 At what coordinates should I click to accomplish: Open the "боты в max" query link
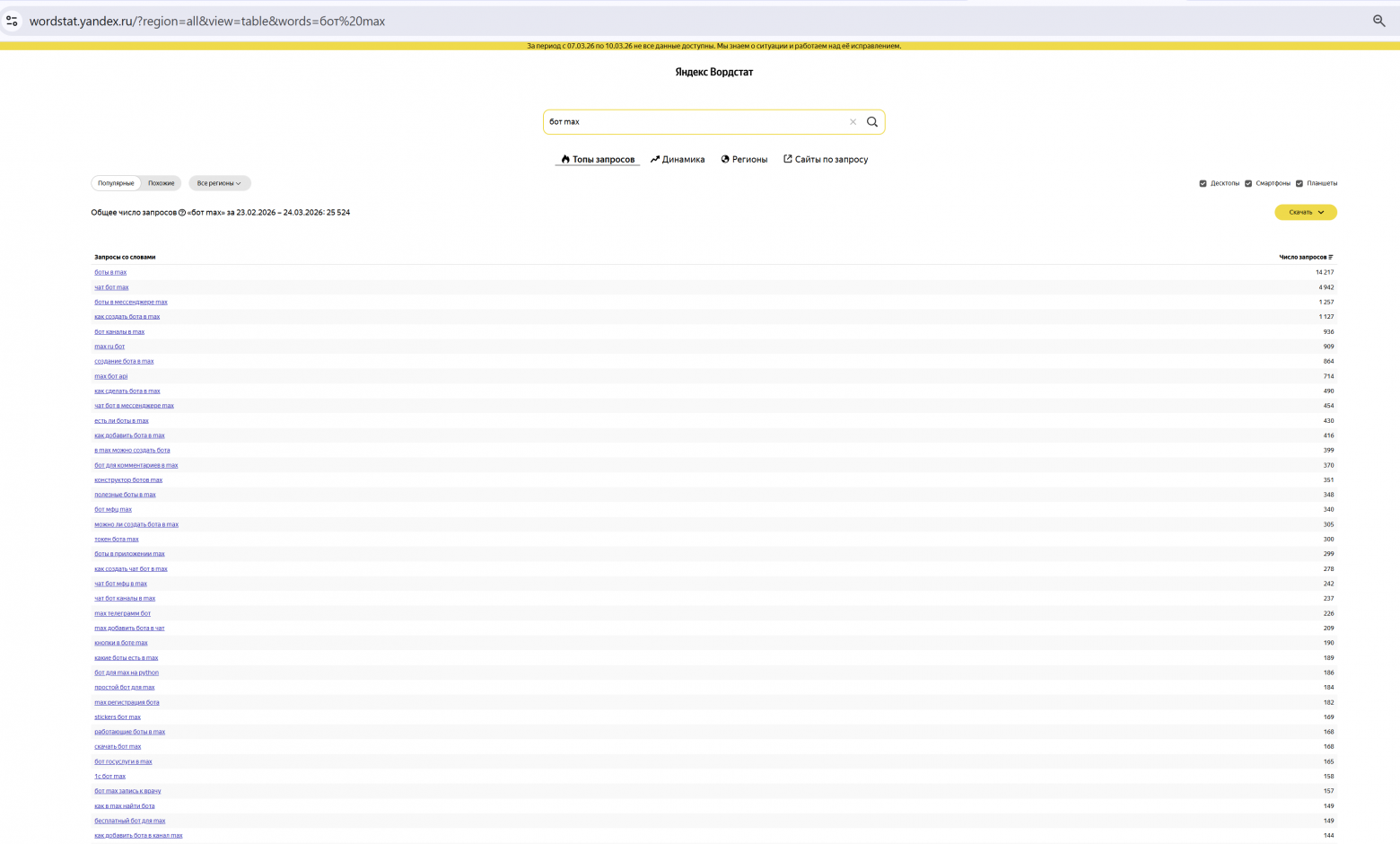pyautogui.click(x=110, y=272)
